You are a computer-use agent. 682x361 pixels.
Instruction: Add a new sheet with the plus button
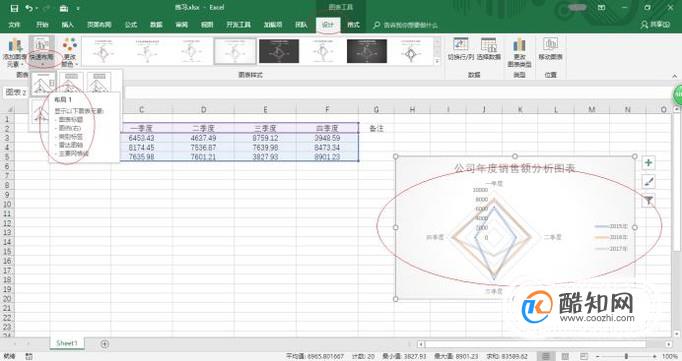coord(104,344)
